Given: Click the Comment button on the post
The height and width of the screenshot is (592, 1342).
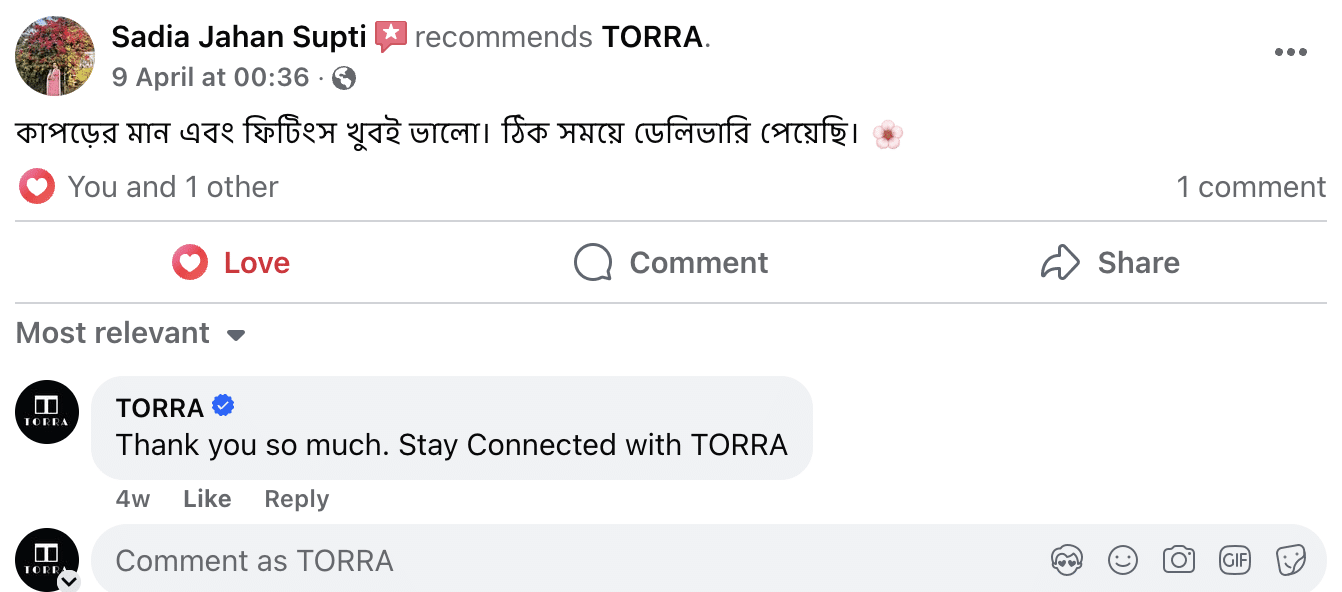Looking at the screenshot, I should (671, 263).
